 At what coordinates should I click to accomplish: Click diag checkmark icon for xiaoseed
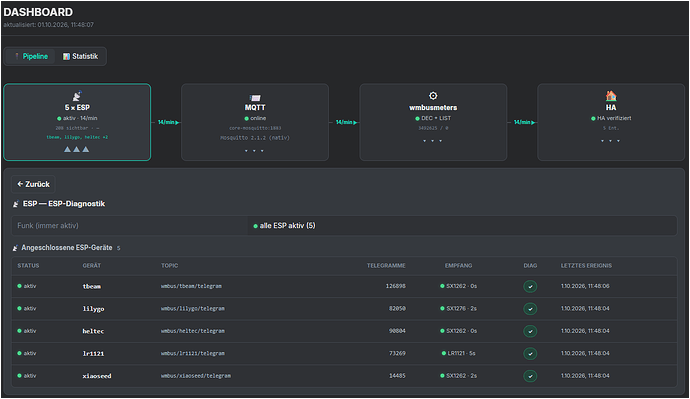[530, 376]
